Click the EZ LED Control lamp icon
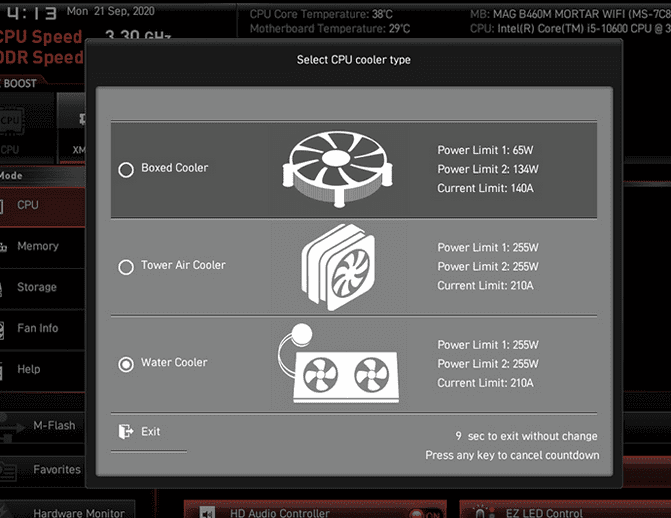This screenshot has width=671, height=518. click(483, 512)
